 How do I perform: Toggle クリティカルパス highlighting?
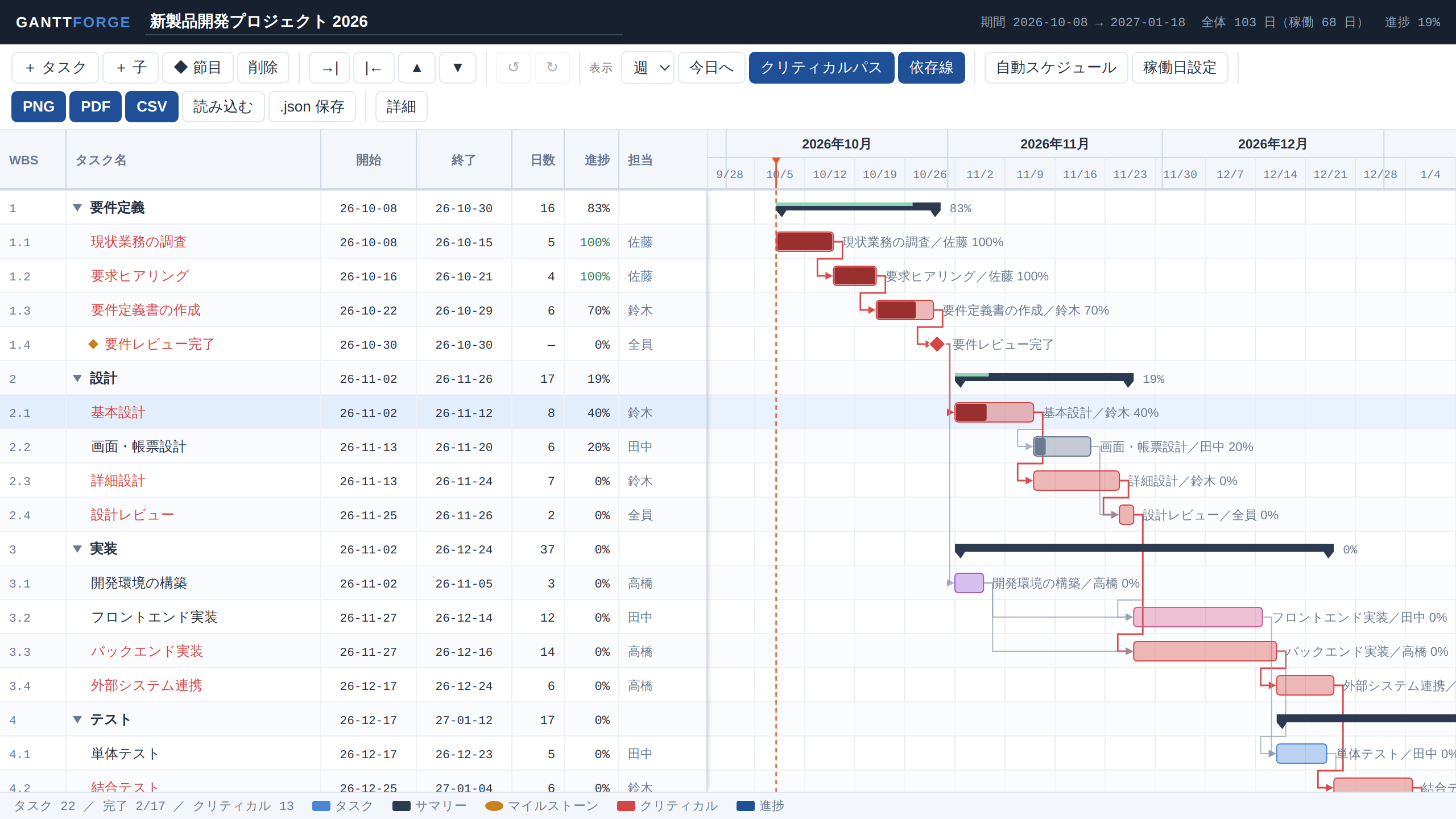tap(821, 68)
